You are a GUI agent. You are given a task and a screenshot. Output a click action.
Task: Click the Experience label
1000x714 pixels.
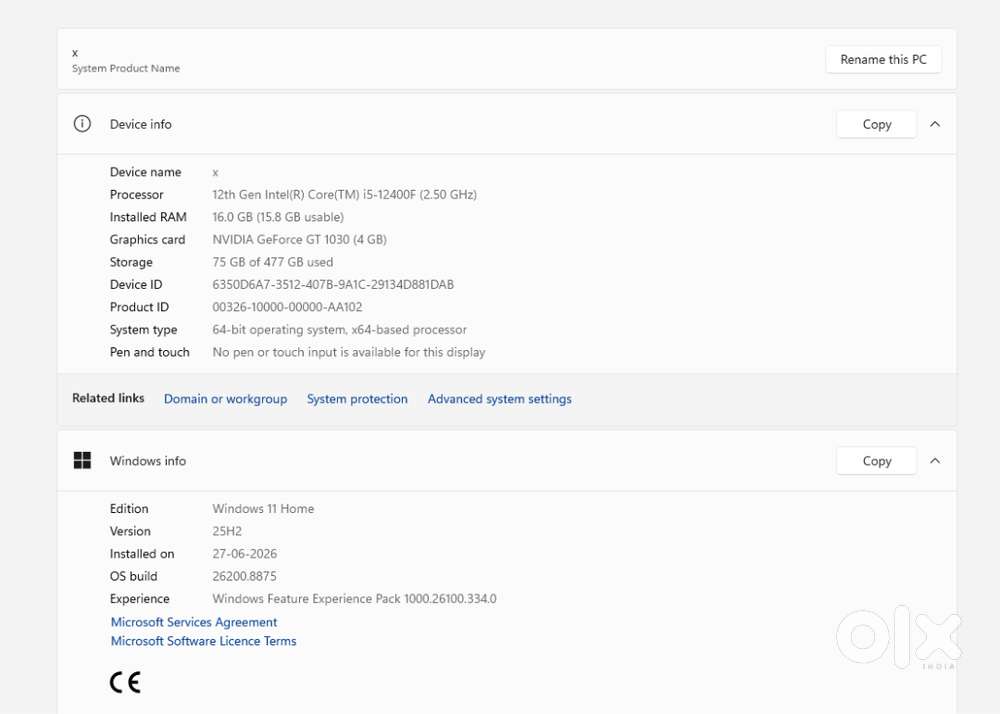pos(140,599)
